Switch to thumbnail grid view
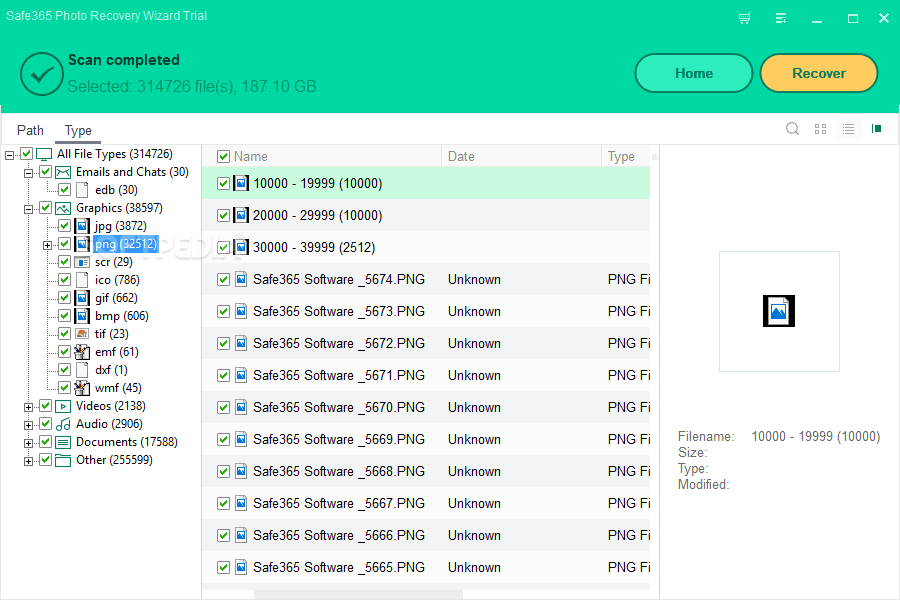This screenshot has width=900, height=600. 820,129
